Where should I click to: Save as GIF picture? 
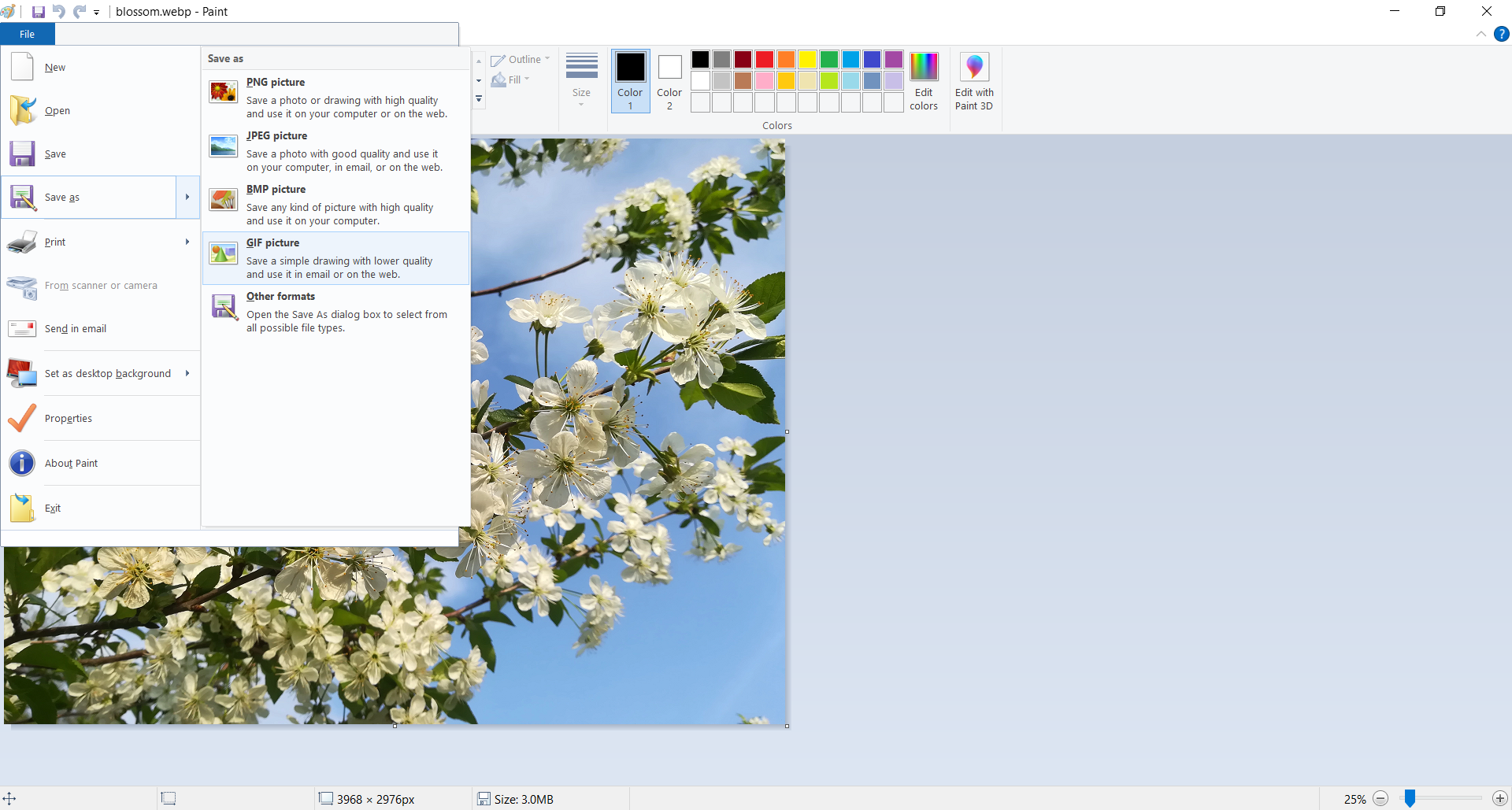point(336,257)
